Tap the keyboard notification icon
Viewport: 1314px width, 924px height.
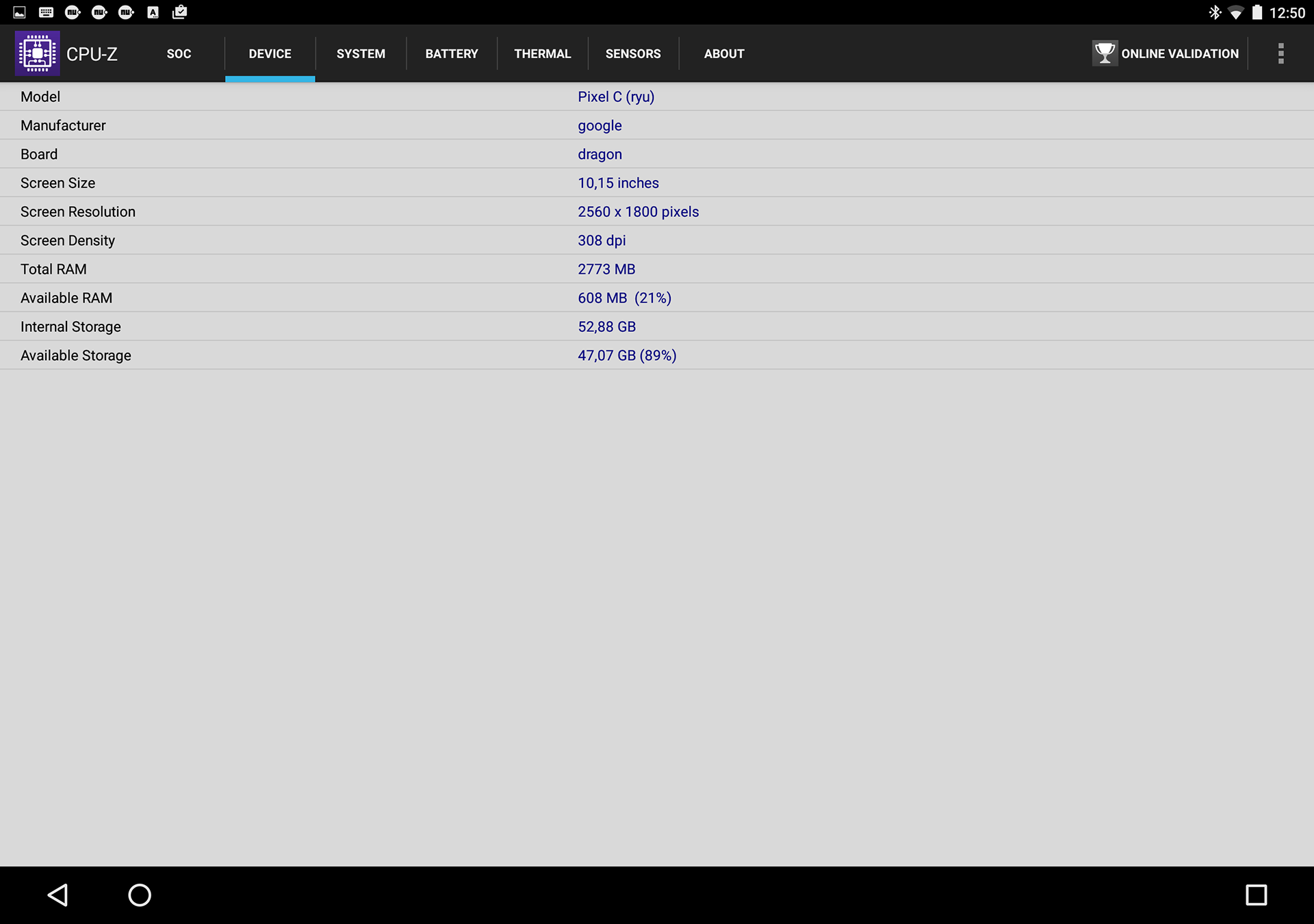tap(46, 12)
